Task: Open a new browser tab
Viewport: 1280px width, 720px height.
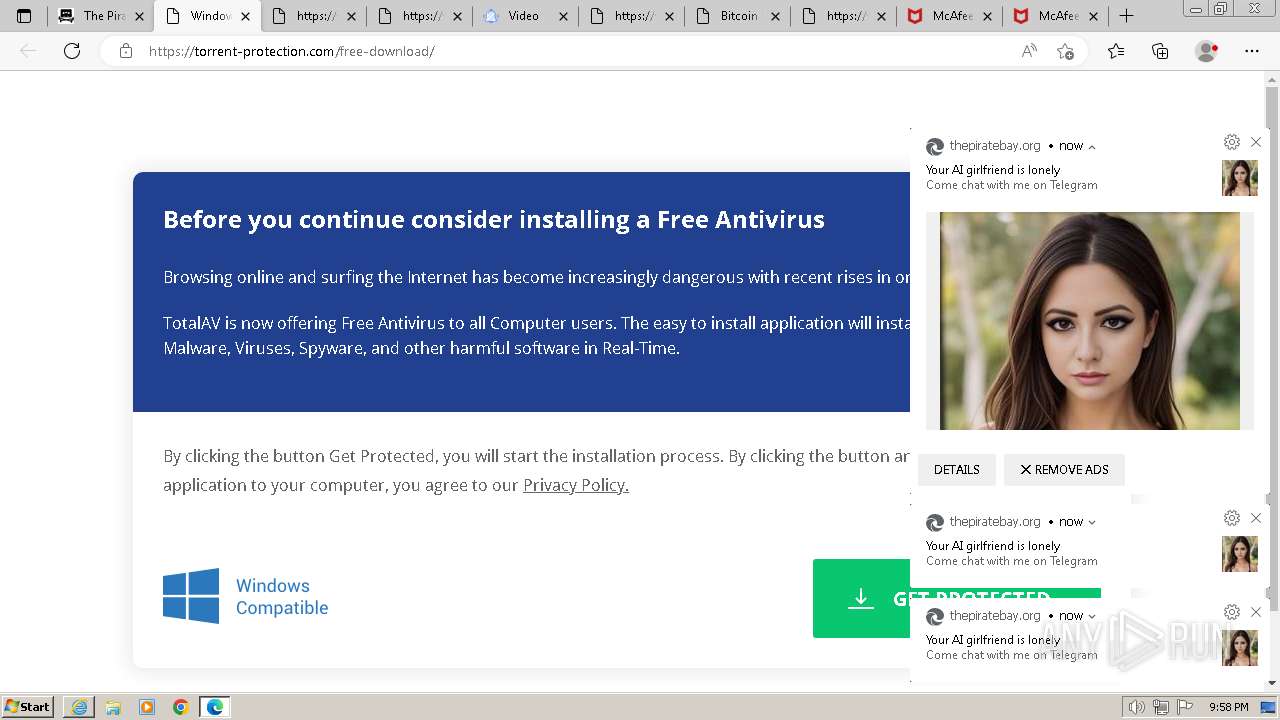Action: (x=1126, y=16)
